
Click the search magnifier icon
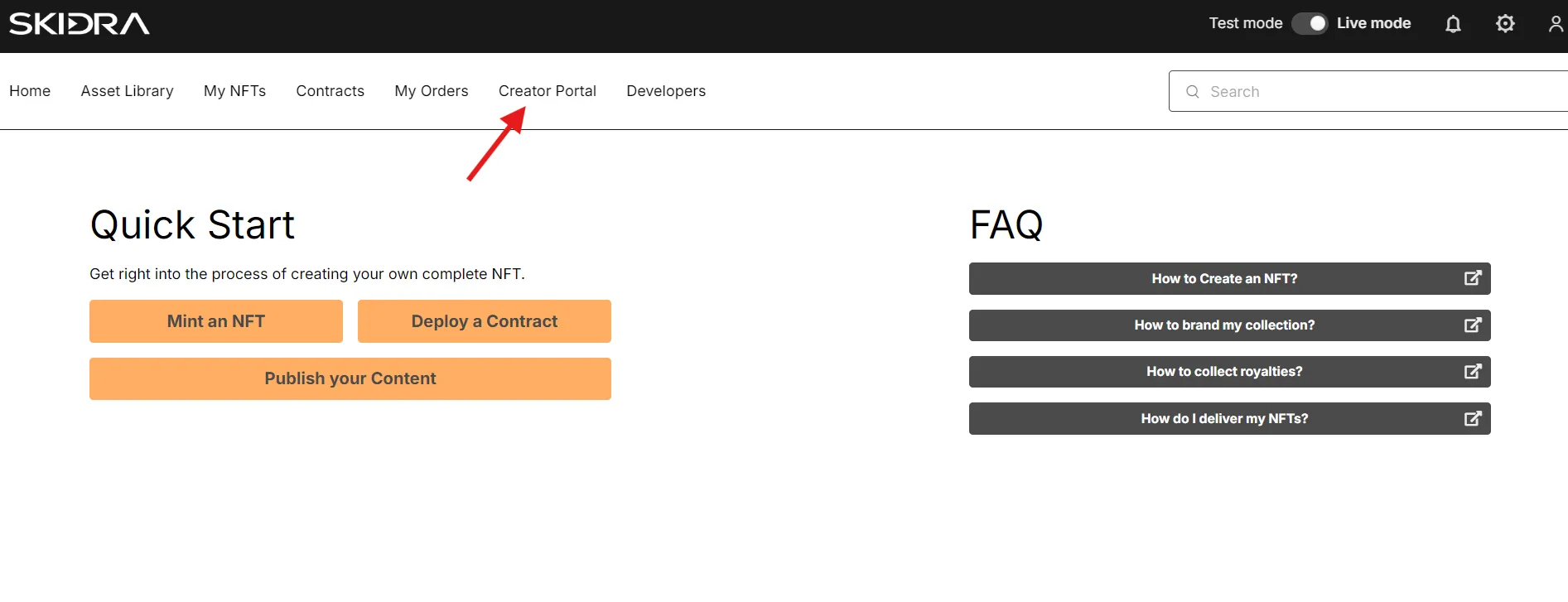(x=1193, y=92)
